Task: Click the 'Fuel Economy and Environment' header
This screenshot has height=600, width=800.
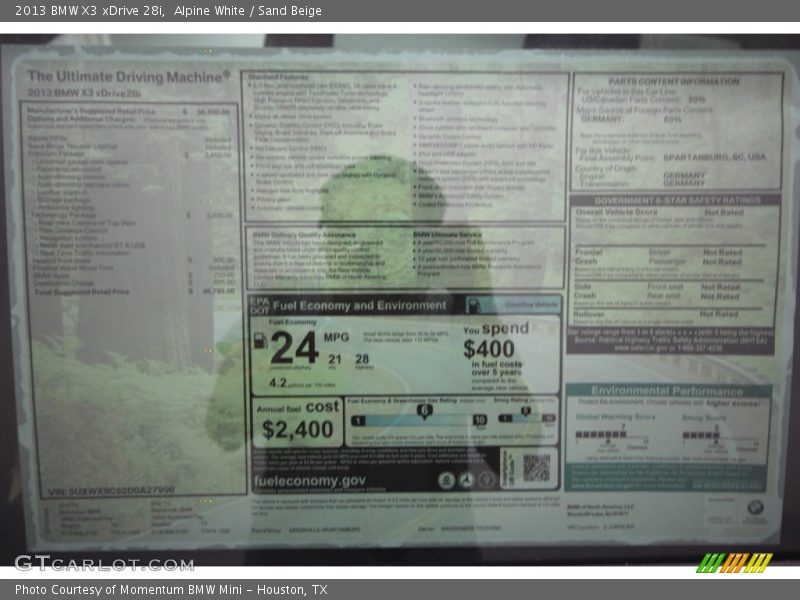Action: (x=360, y=306)
